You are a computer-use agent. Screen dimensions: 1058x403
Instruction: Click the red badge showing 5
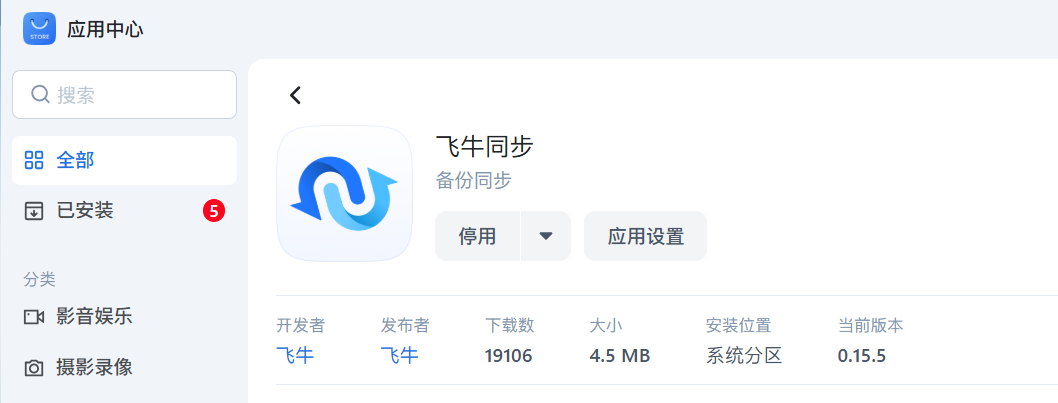(214, 211)
